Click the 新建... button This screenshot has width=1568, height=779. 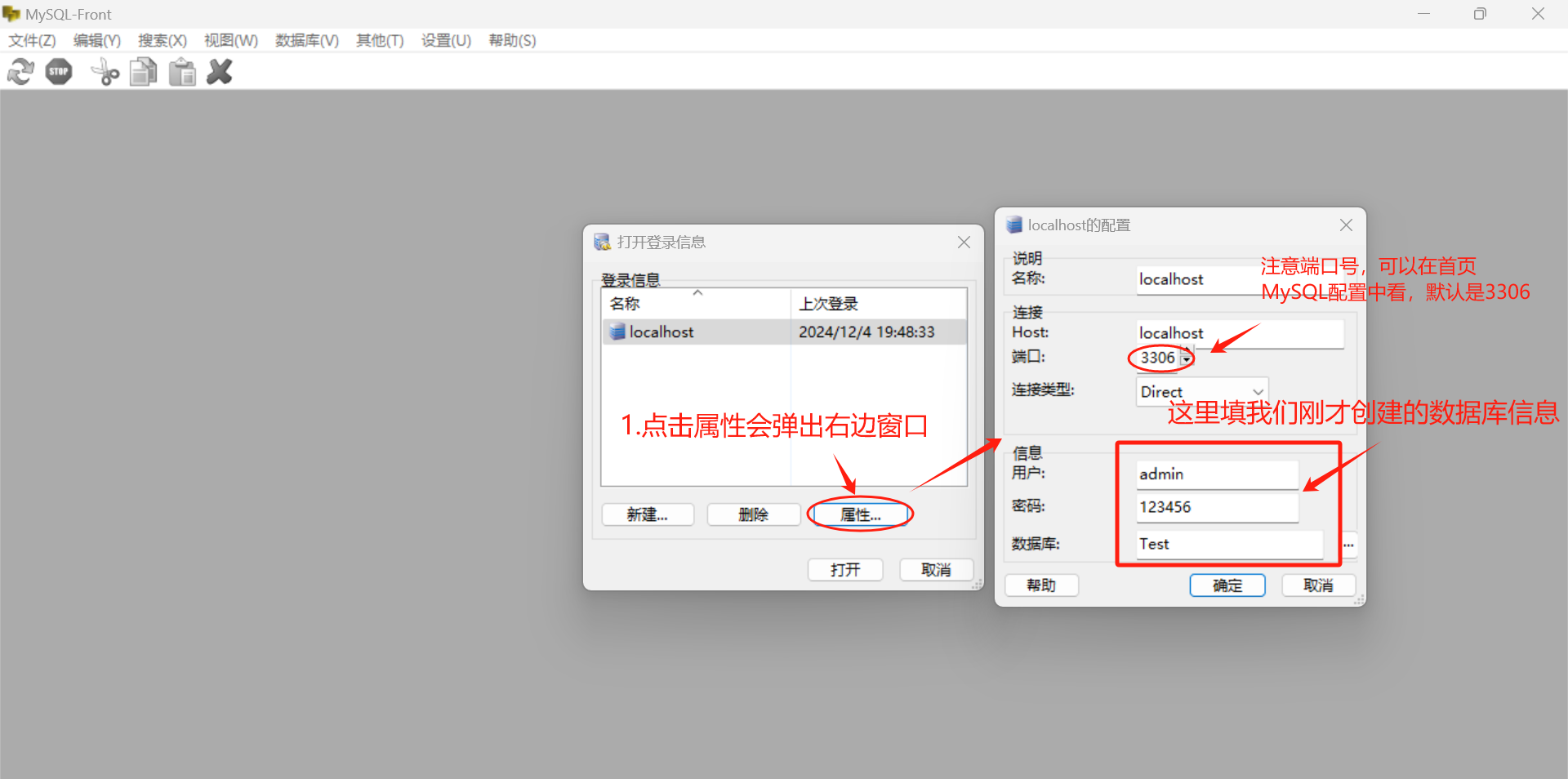(648, 514)
